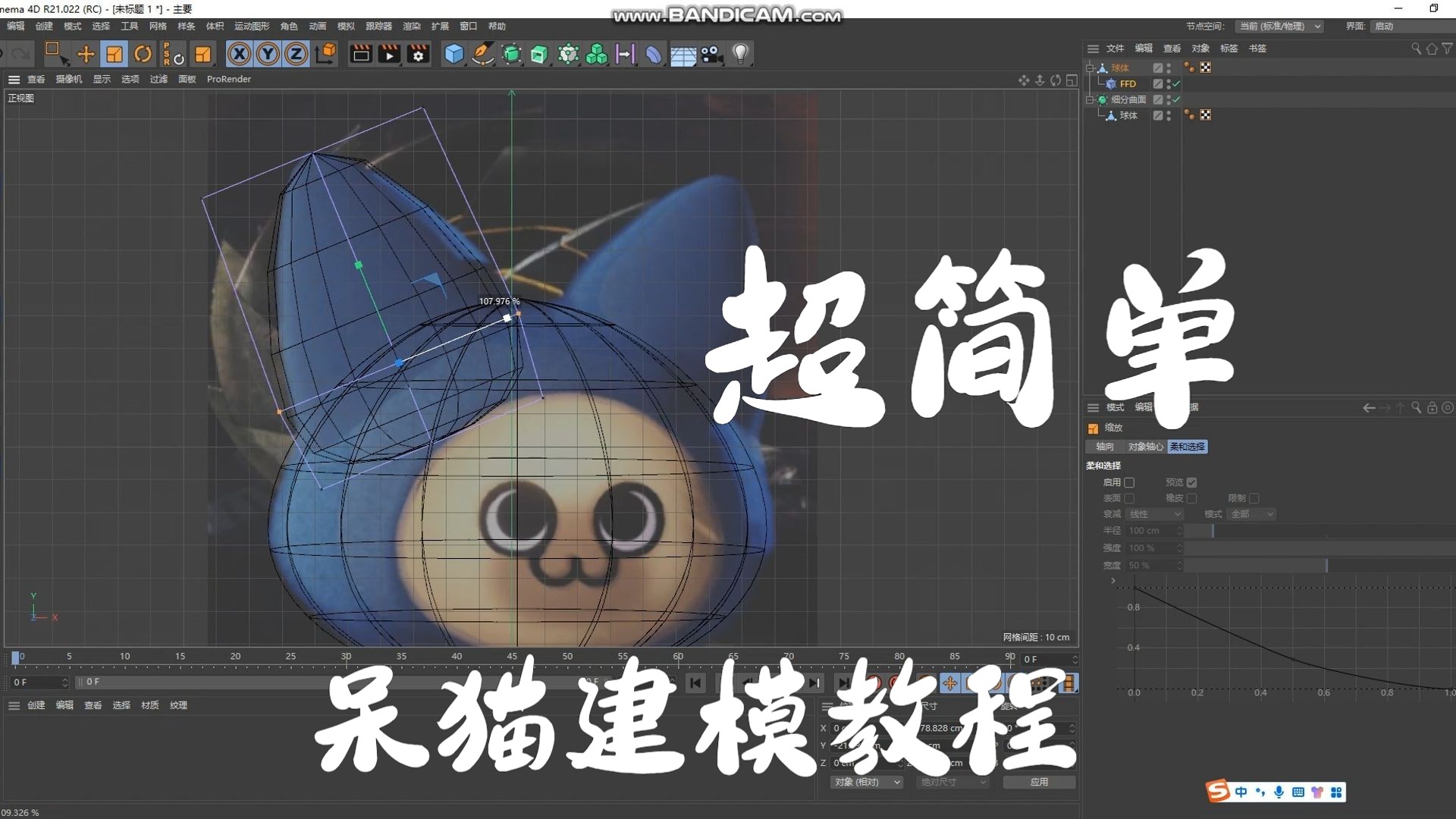This screenshot has width=1456, height=819.
Task: Select the FFD deformer object
Action: click(1128, 83)
